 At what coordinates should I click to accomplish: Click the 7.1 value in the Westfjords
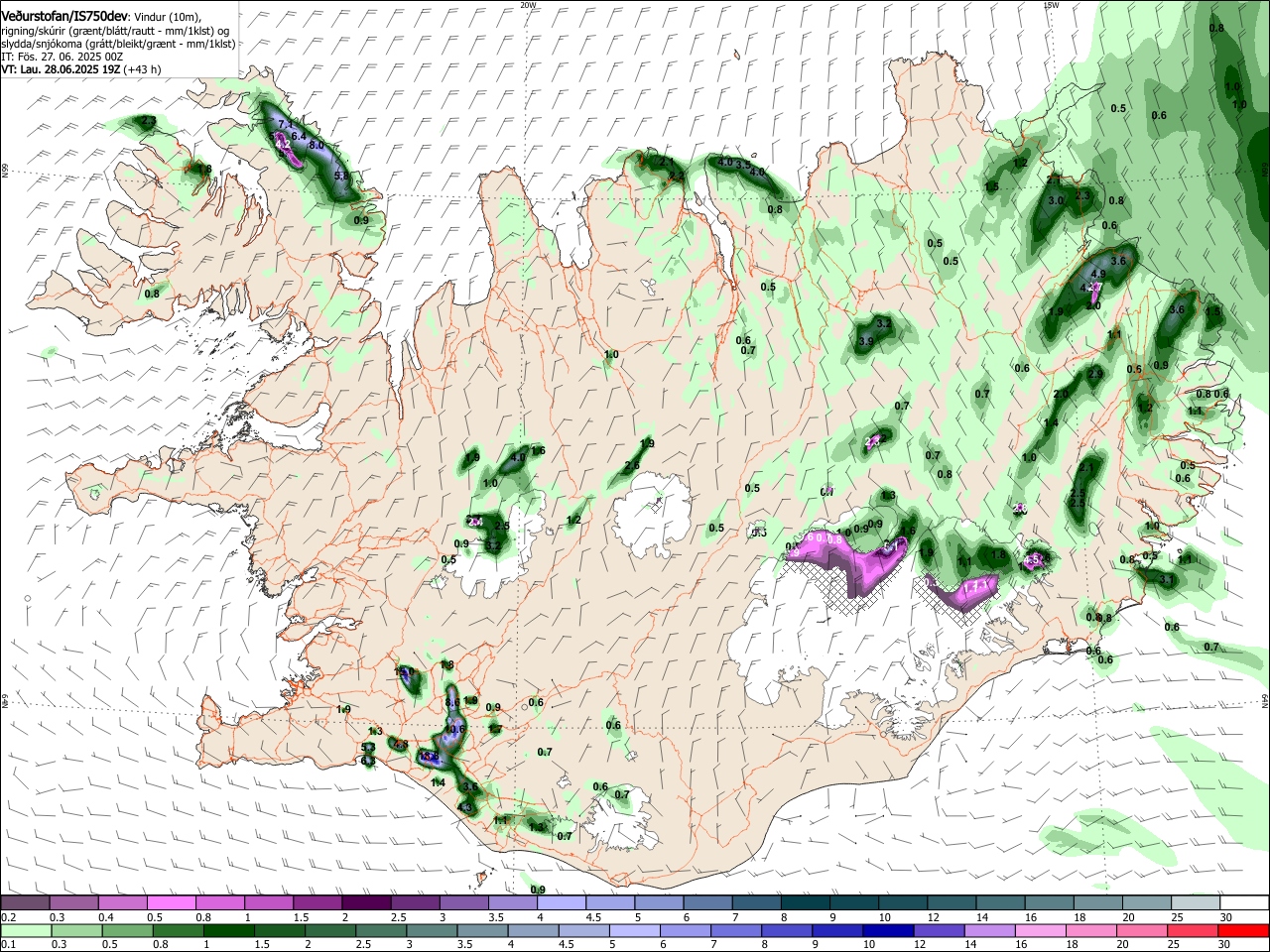287,125
